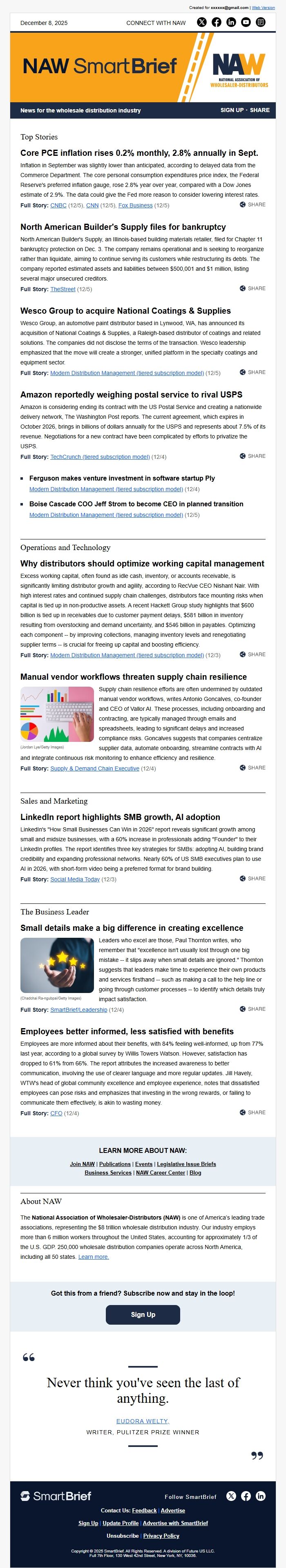
Task: Click the footer SmartBrief LinkedIn icon
Action: (x=260, y=1496)
